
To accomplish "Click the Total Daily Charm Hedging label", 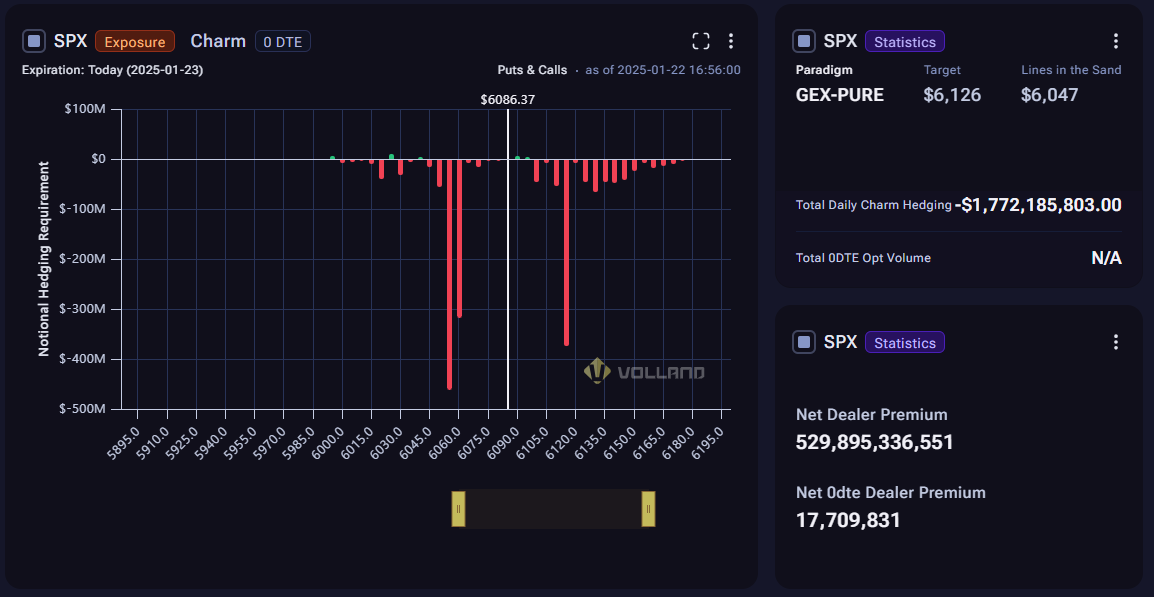I will tap(874, 205).
